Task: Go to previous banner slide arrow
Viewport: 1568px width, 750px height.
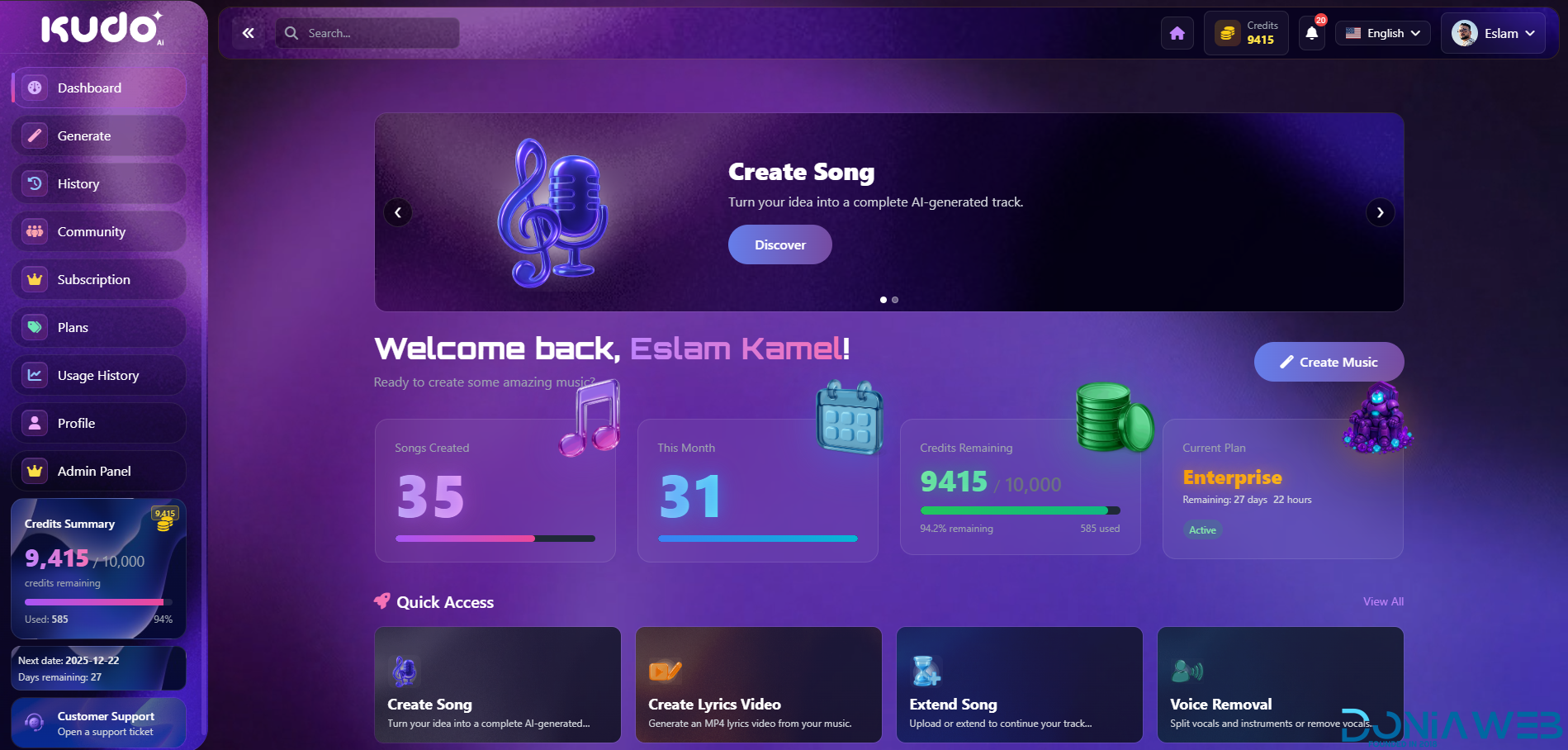Action: click(x=398, y=212)
